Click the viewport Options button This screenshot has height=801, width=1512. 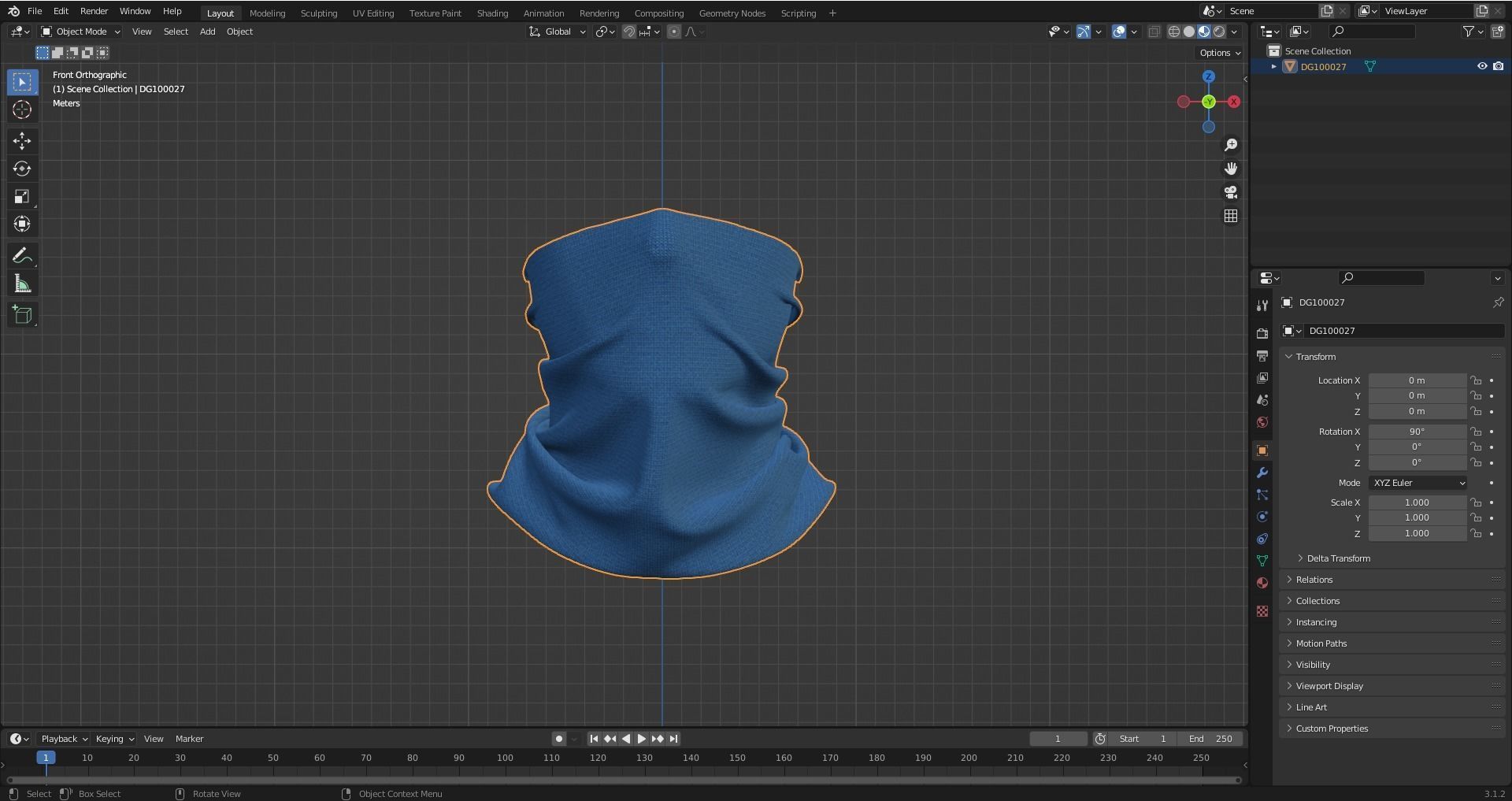coord(1219,53)
